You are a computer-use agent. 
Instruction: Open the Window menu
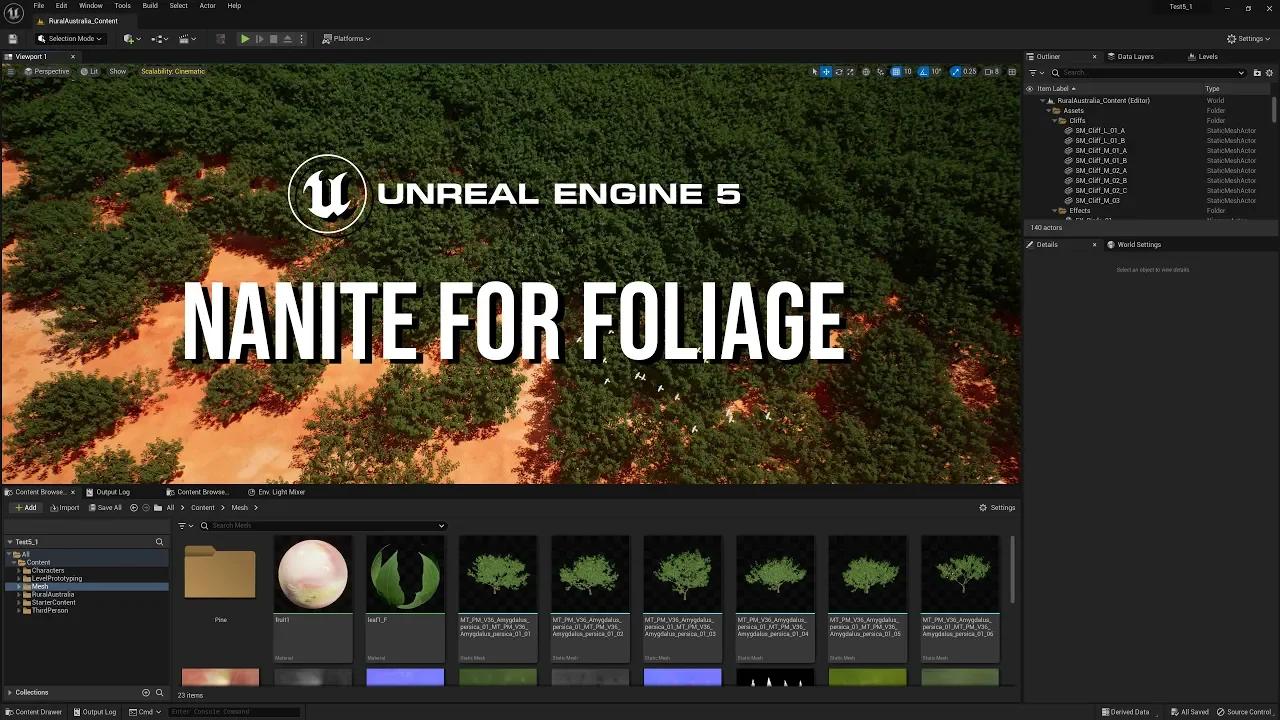[x=91, y=5]
